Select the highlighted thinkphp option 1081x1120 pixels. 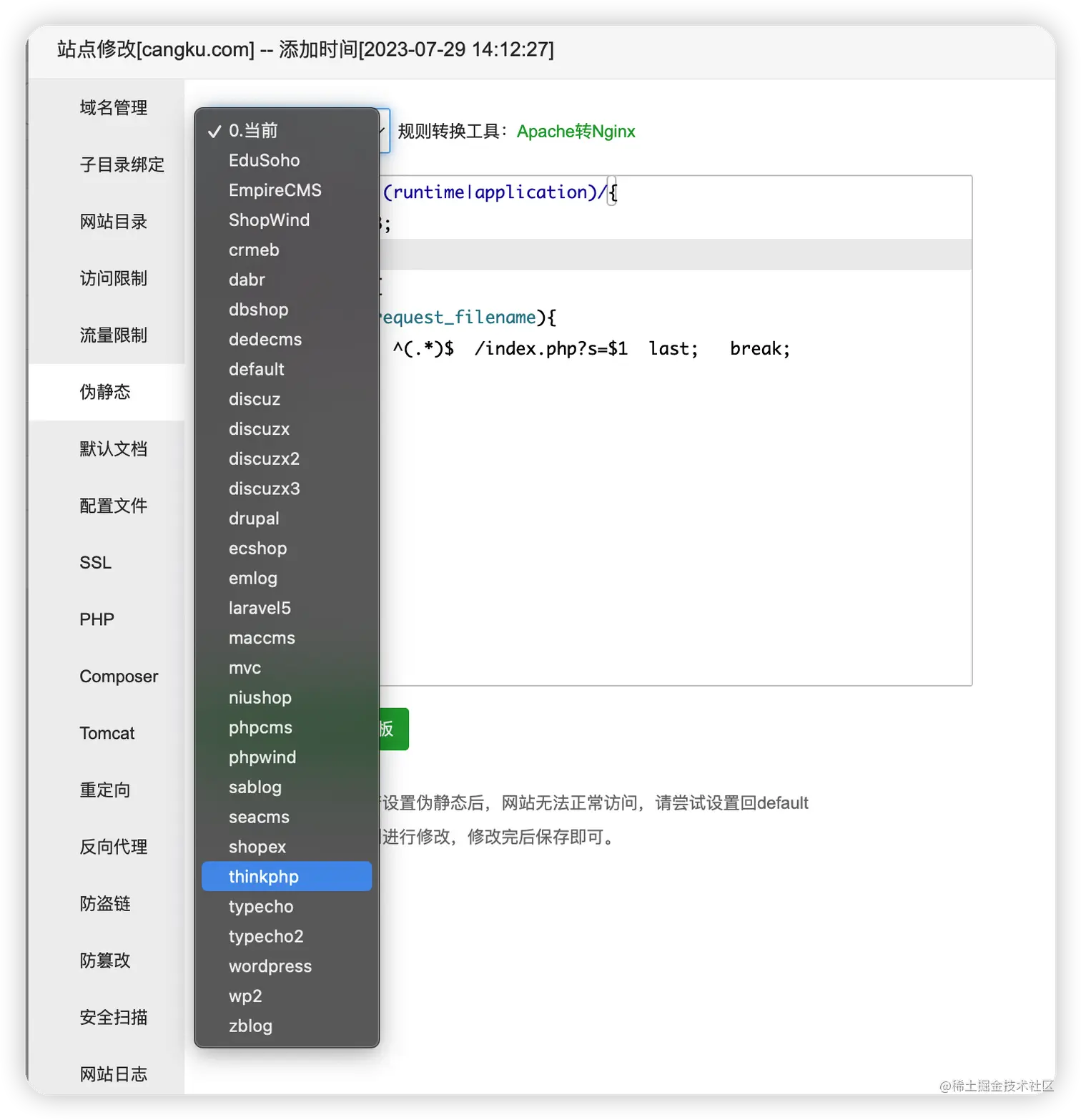(287, 876)
